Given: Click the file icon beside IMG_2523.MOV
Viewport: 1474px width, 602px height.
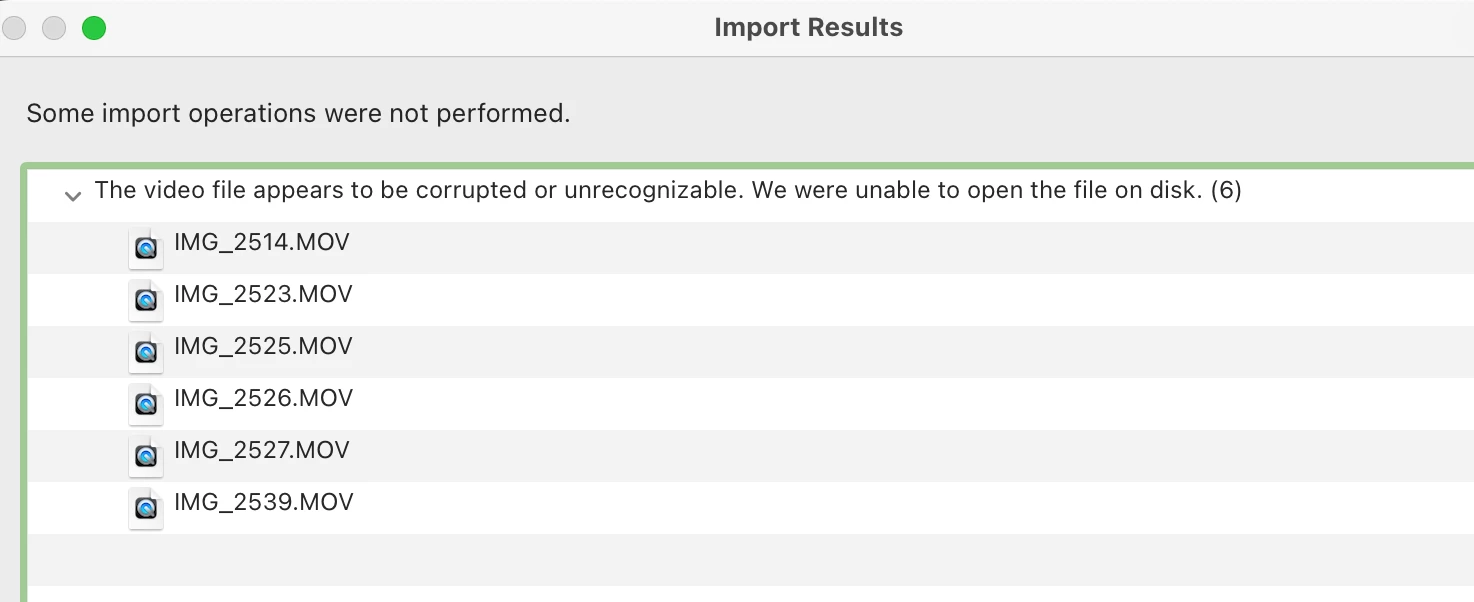Looking at the screenshot, I should click(x=146, y=299).
